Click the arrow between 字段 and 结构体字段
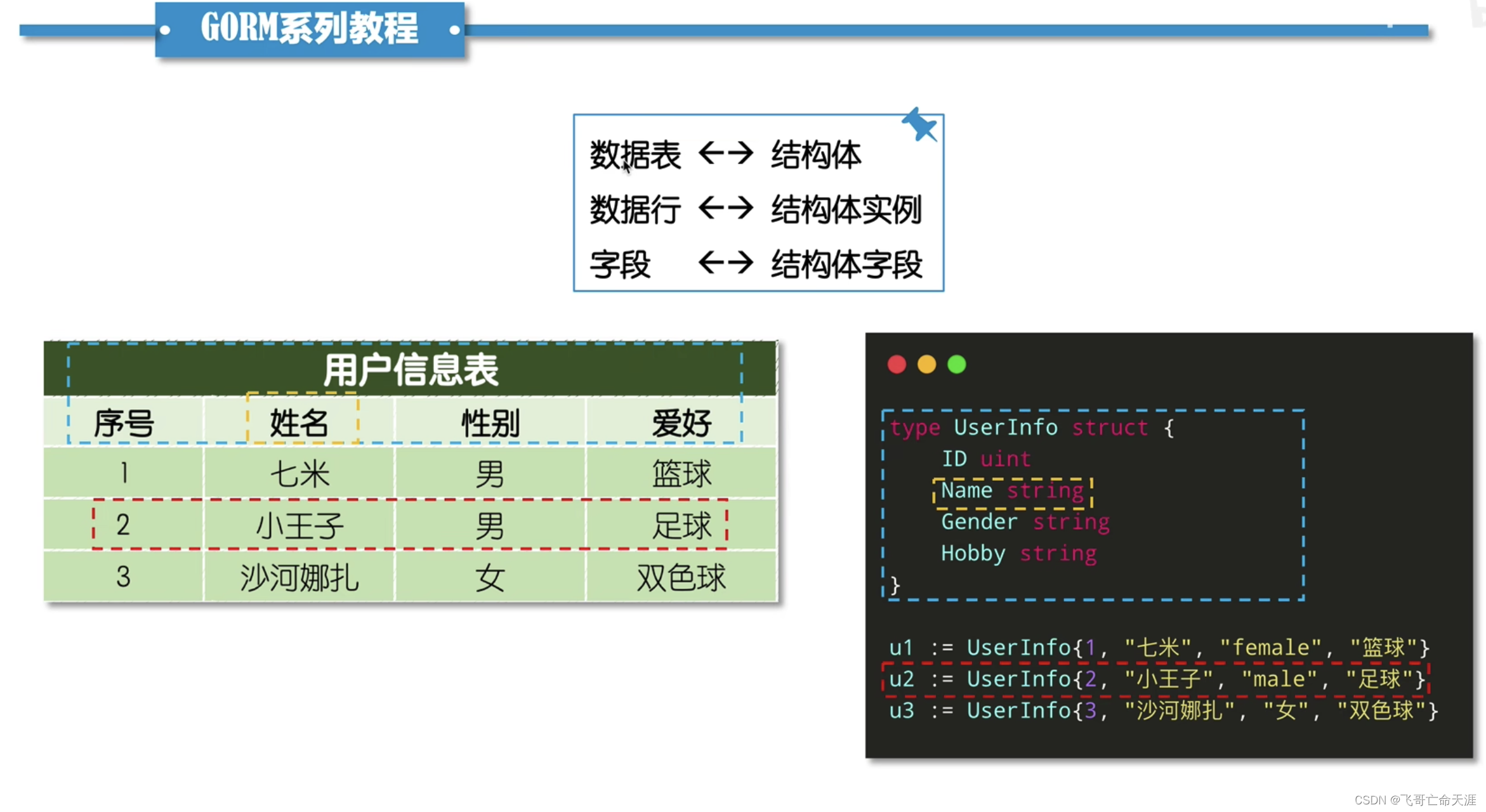 pos(726,262)
